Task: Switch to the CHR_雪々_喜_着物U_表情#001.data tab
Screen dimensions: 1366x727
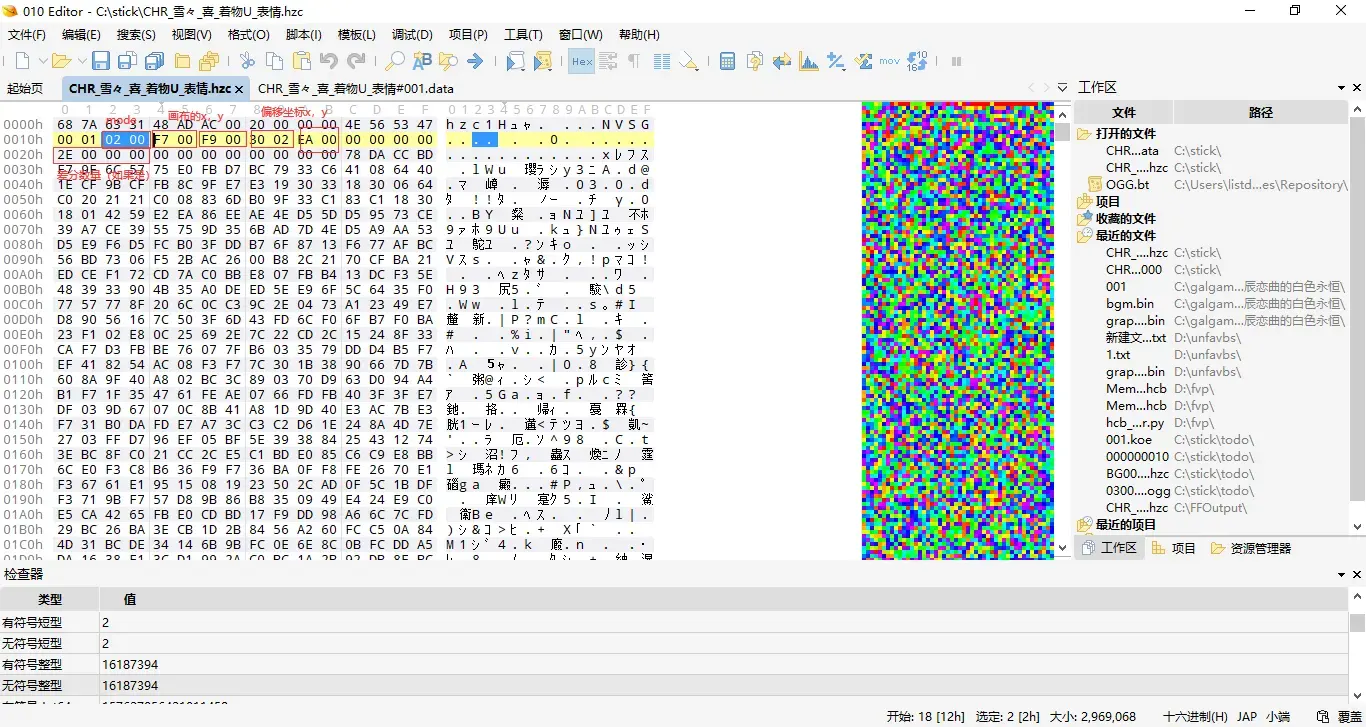Action: pyautogui.click(x=355, y=88)
